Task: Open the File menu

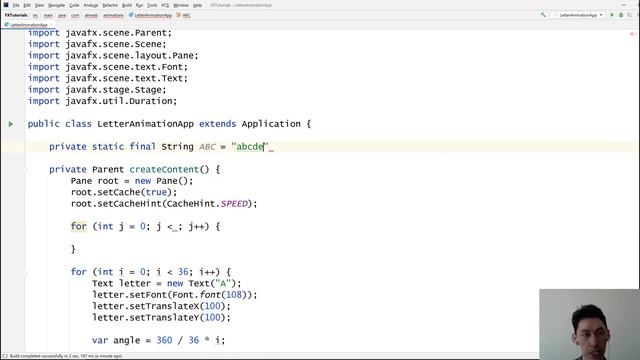Action: coord(16,5)
